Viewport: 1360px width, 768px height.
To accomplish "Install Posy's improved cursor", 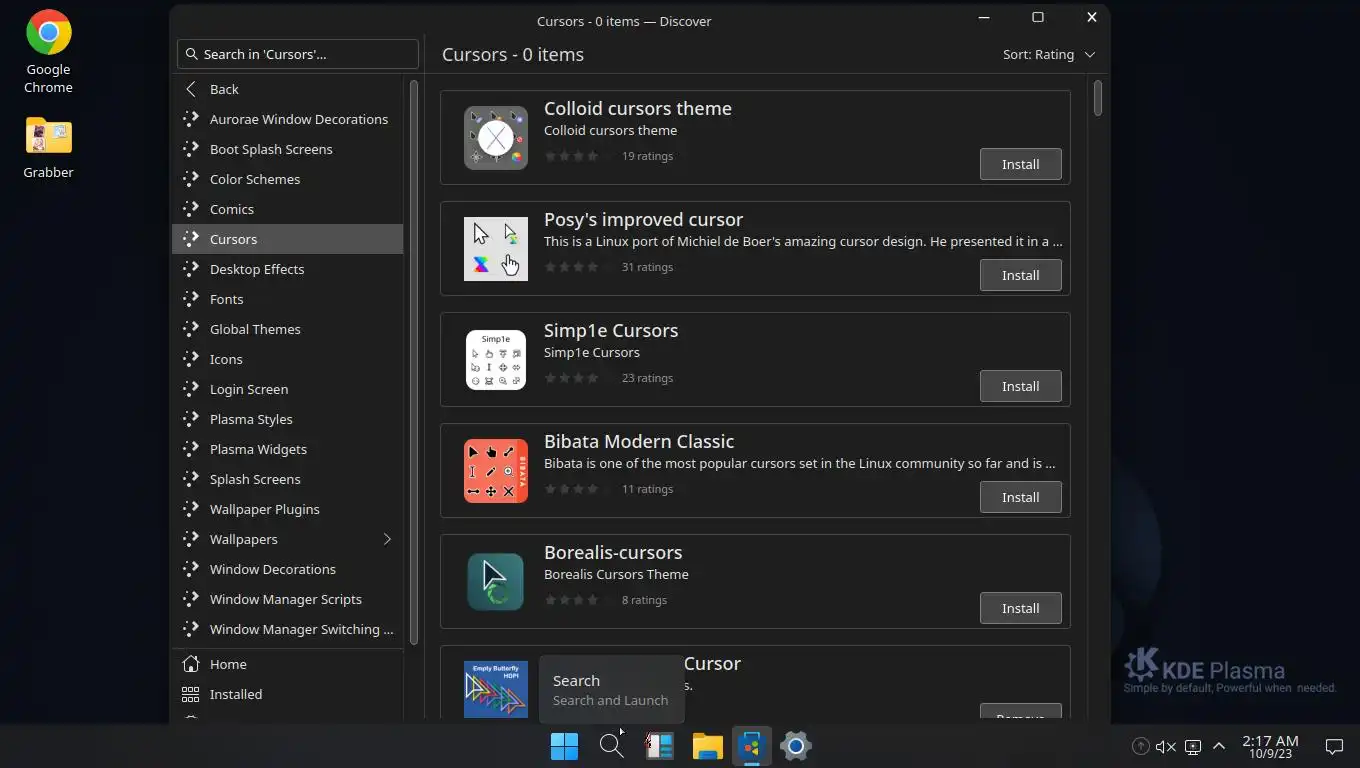I will click(x=1020, y=275).
